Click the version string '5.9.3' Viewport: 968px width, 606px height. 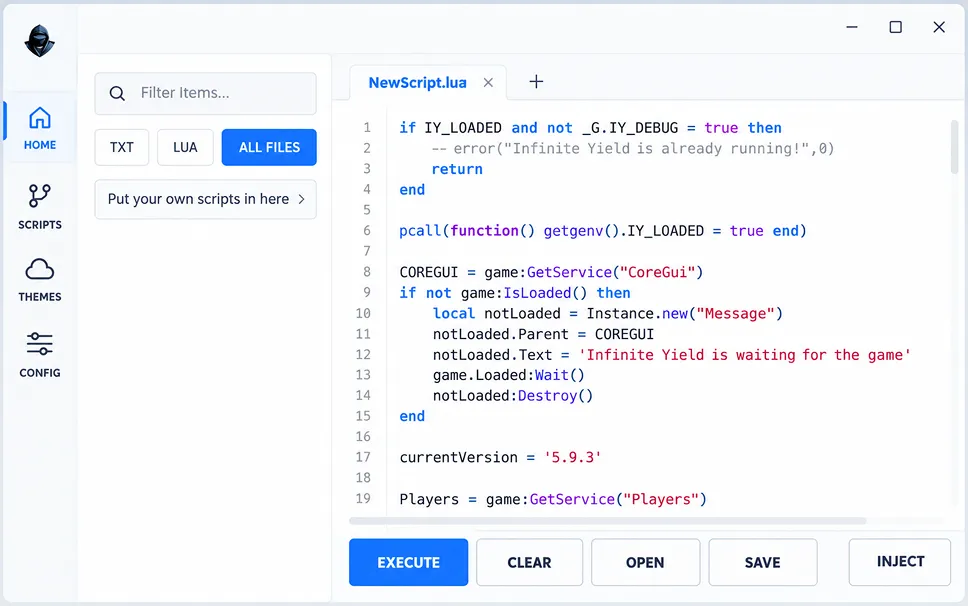click(572, 457)
